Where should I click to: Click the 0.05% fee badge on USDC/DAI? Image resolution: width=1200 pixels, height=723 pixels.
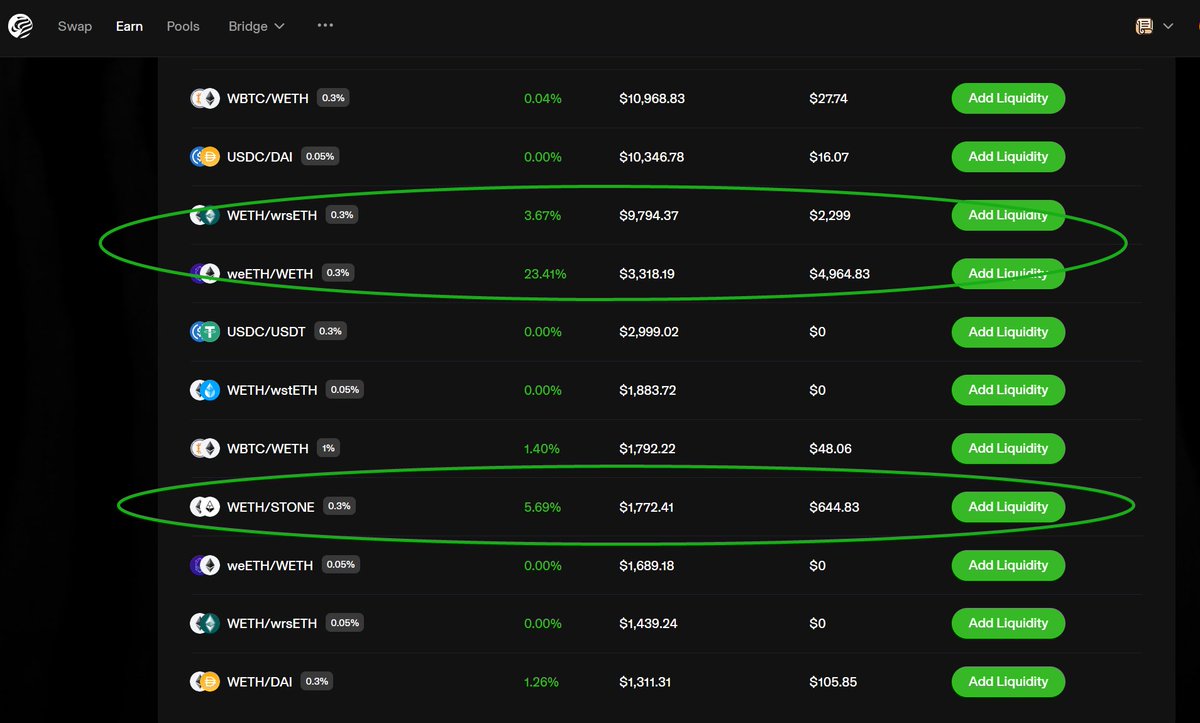coord(321,156)
